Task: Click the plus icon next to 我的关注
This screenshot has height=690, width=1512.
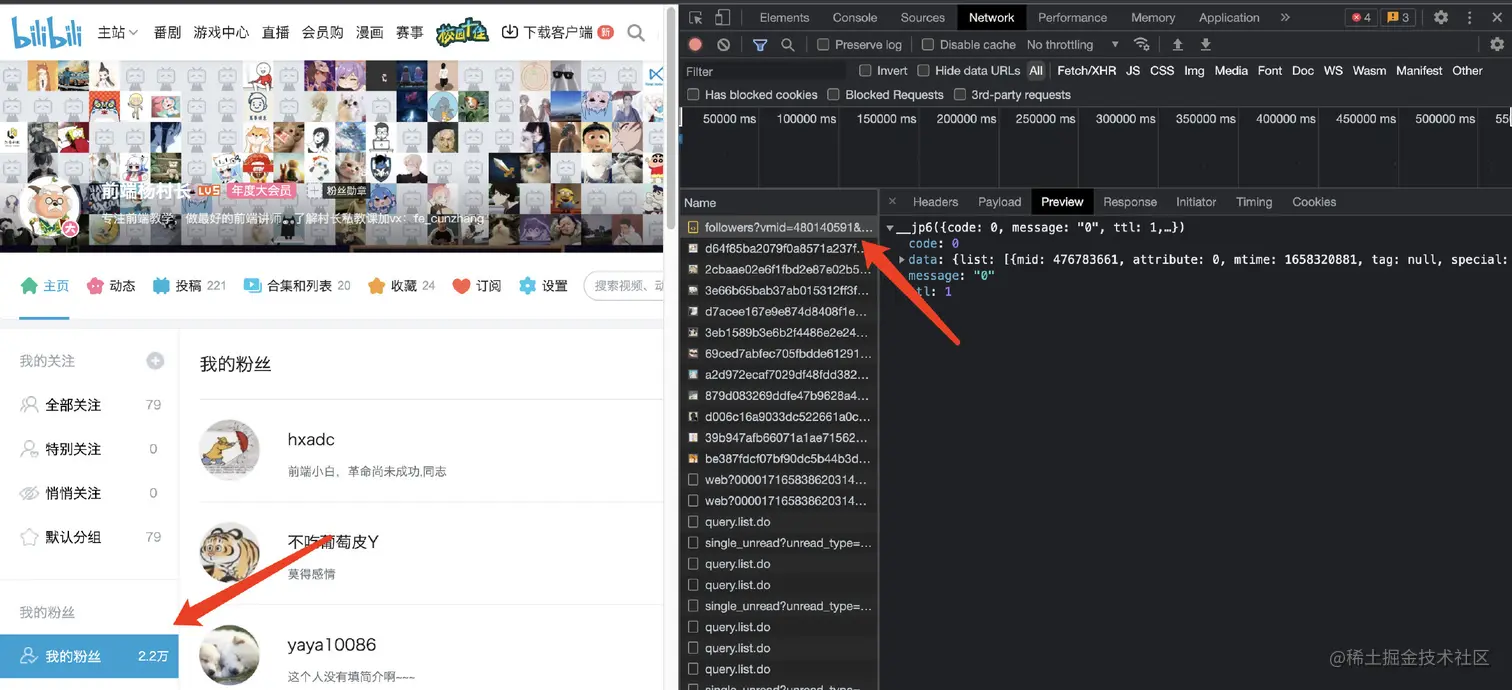Action: [155, 361]
